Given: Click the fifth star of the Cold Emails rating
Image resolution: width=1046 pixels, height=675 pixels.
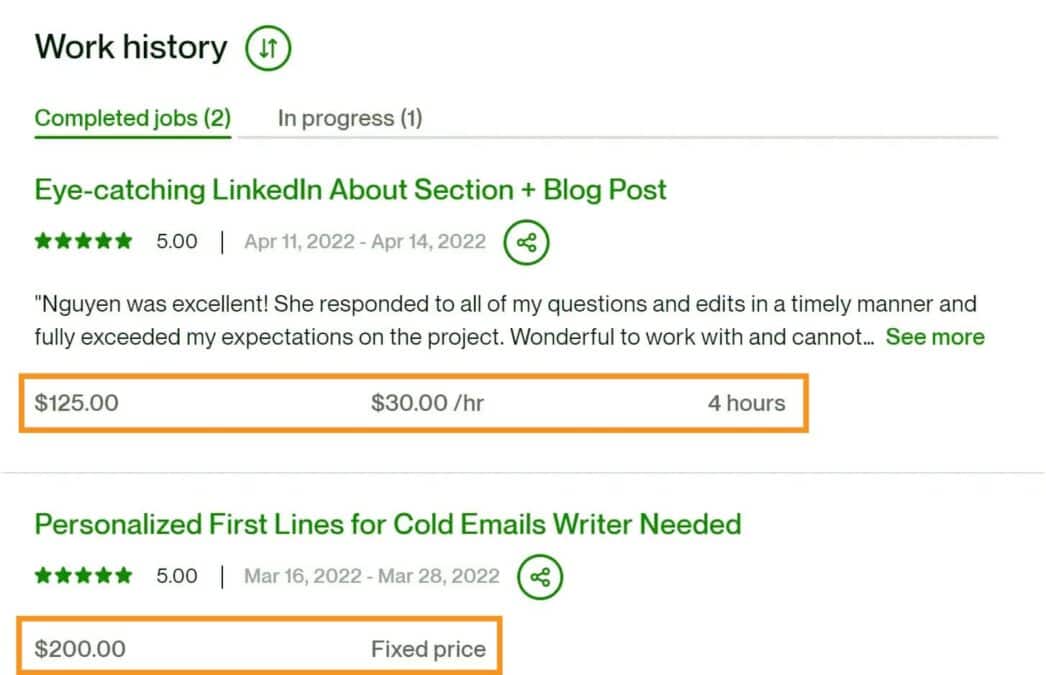Looking at the screenshot, I should pos(124,576).
